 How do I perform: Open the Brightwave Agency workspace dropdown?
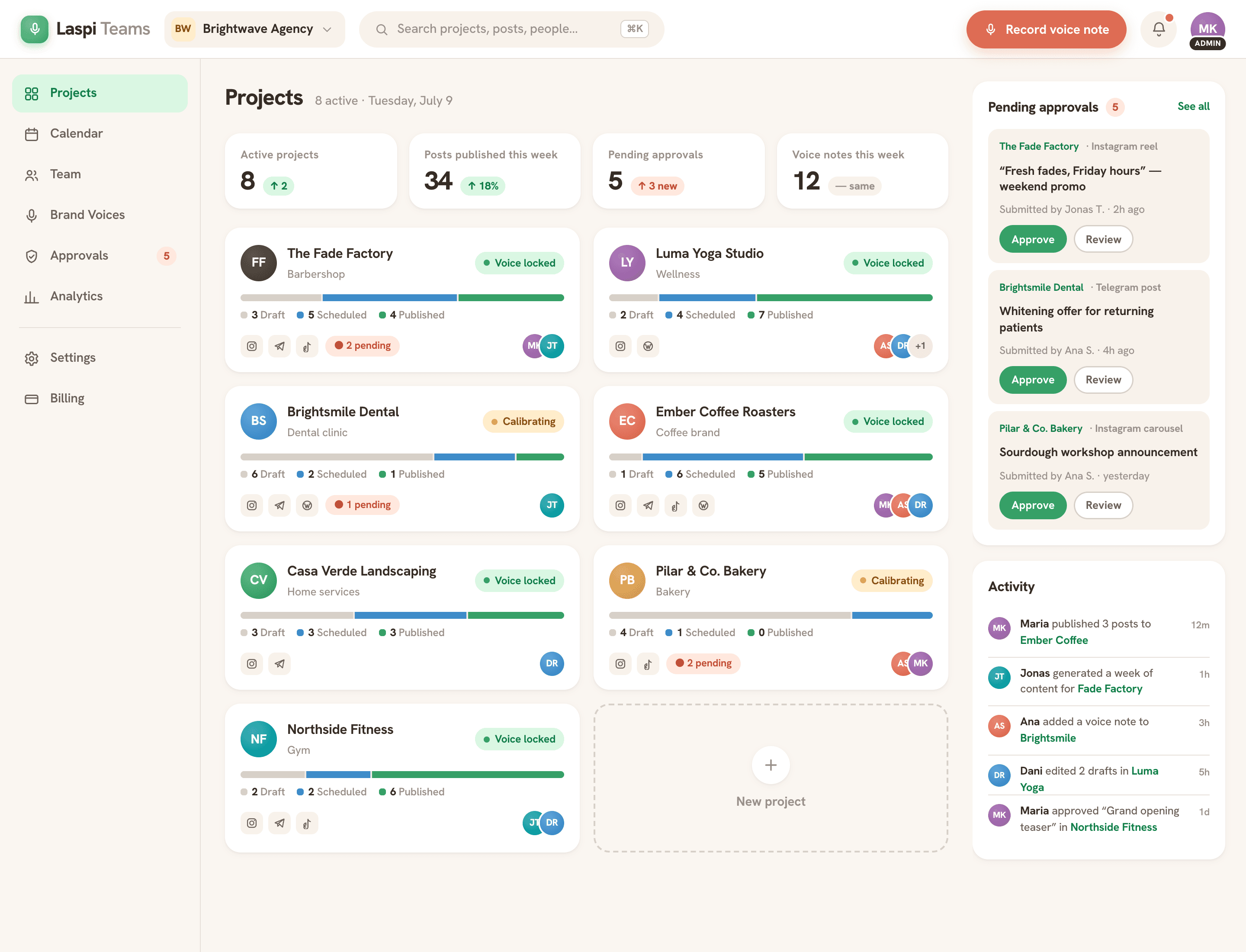tap(254, 29)
